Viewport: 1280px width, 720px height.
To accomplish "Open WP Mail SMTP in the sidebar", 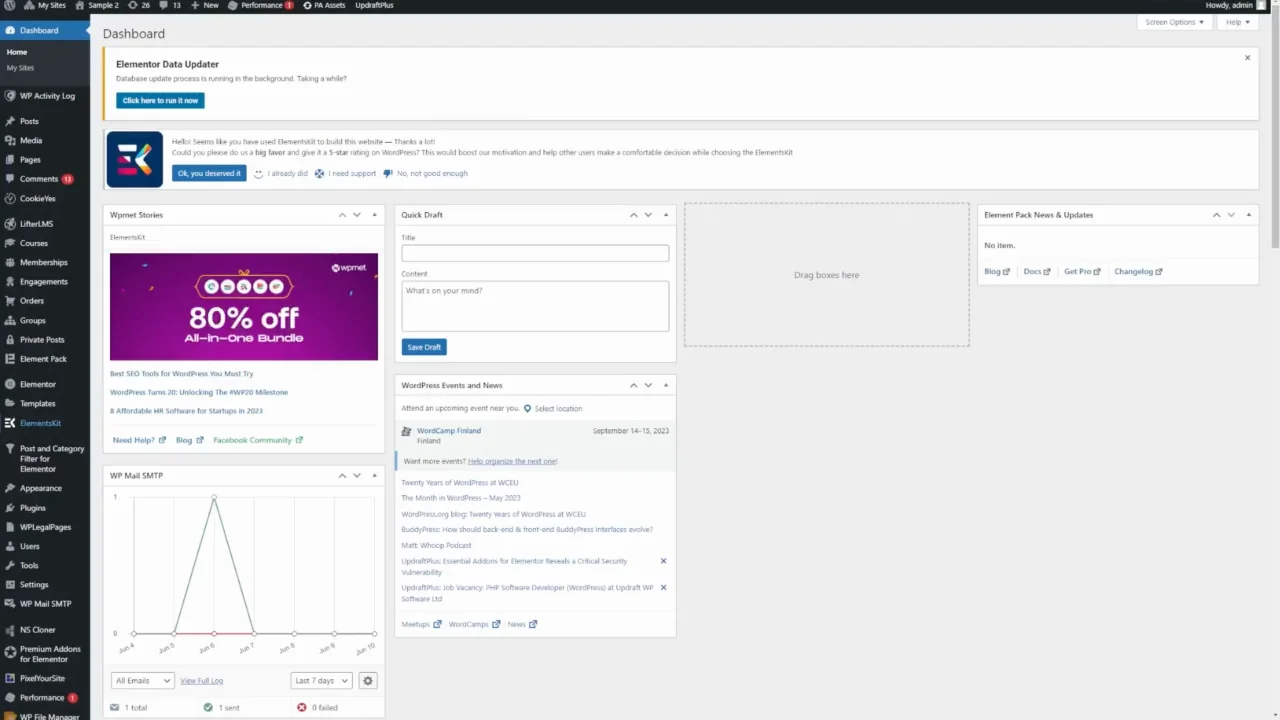I will point(45,604).
